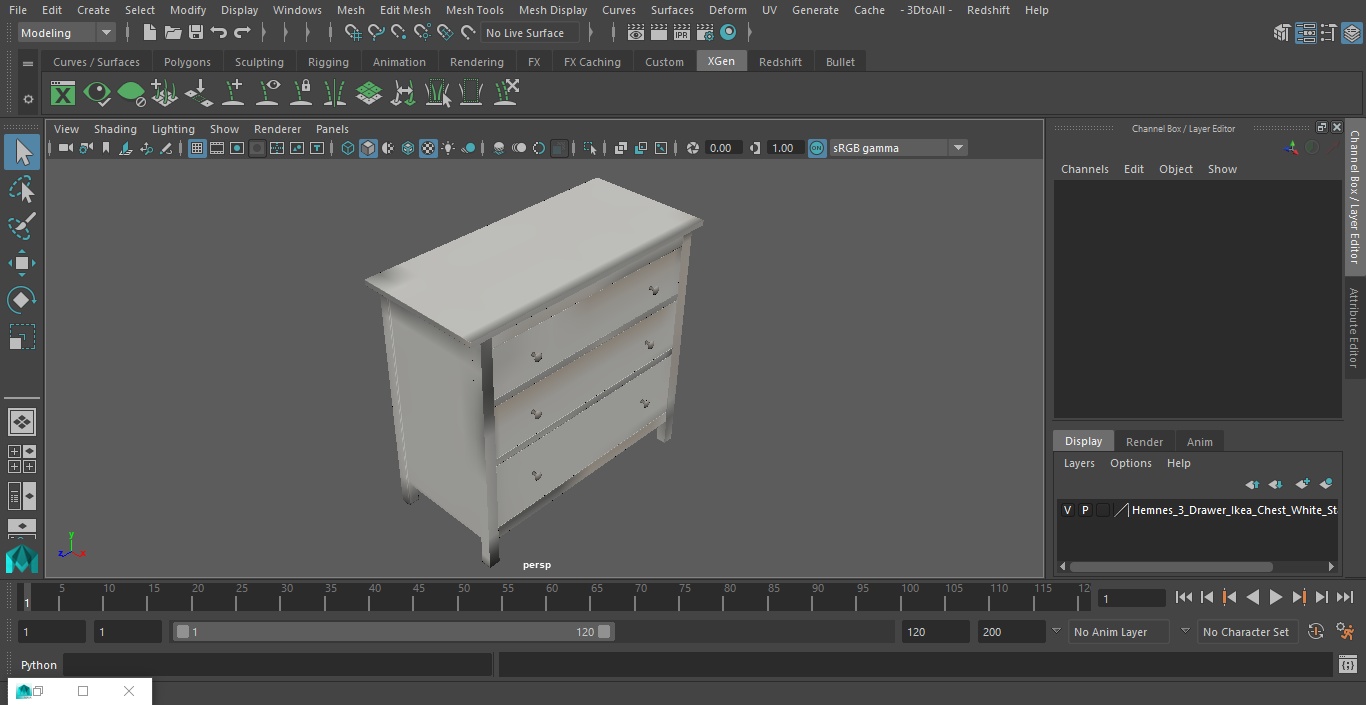Viewport: 1366px width, 705px height.
Task: Go to start of playback range
Action: tap(1183, 597)
